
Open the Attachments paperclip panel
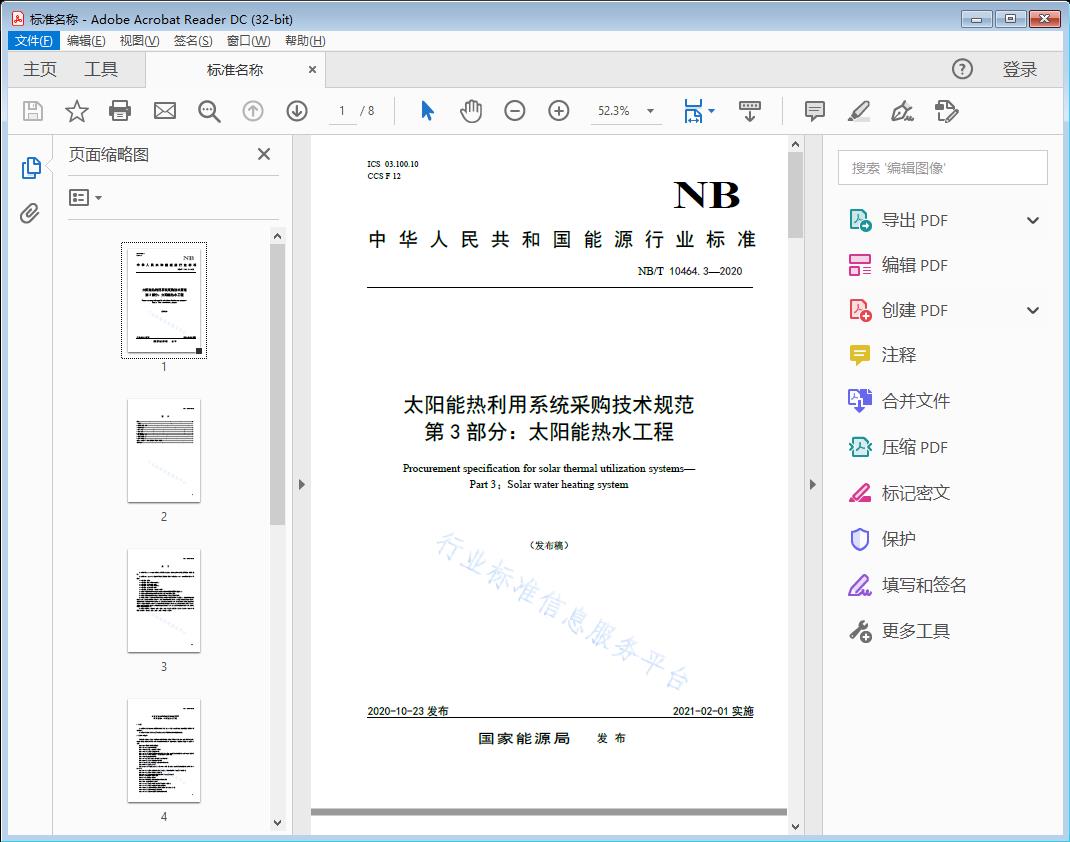(30, 210)
